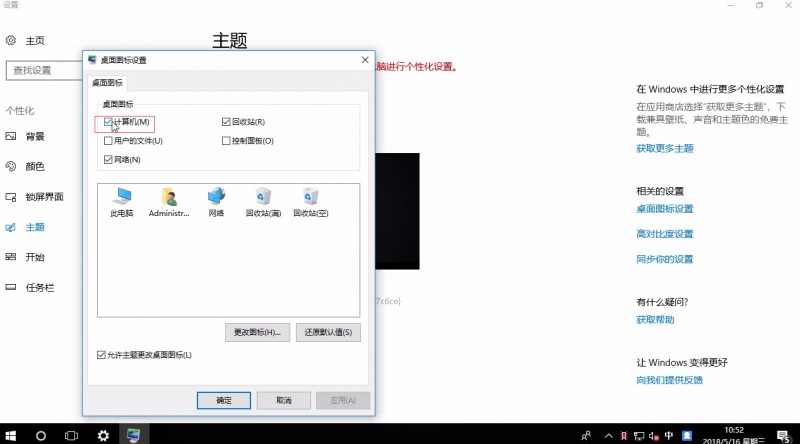
Task: Open 主题 settings in sidebar
Action: [x=26, y=227]
